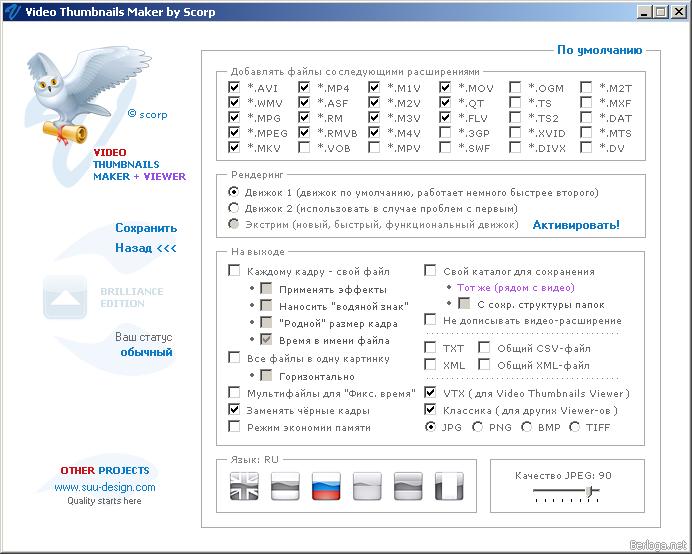
Task: Uncheck the *.MP4 extension checkbox
Action: point(304,87)
